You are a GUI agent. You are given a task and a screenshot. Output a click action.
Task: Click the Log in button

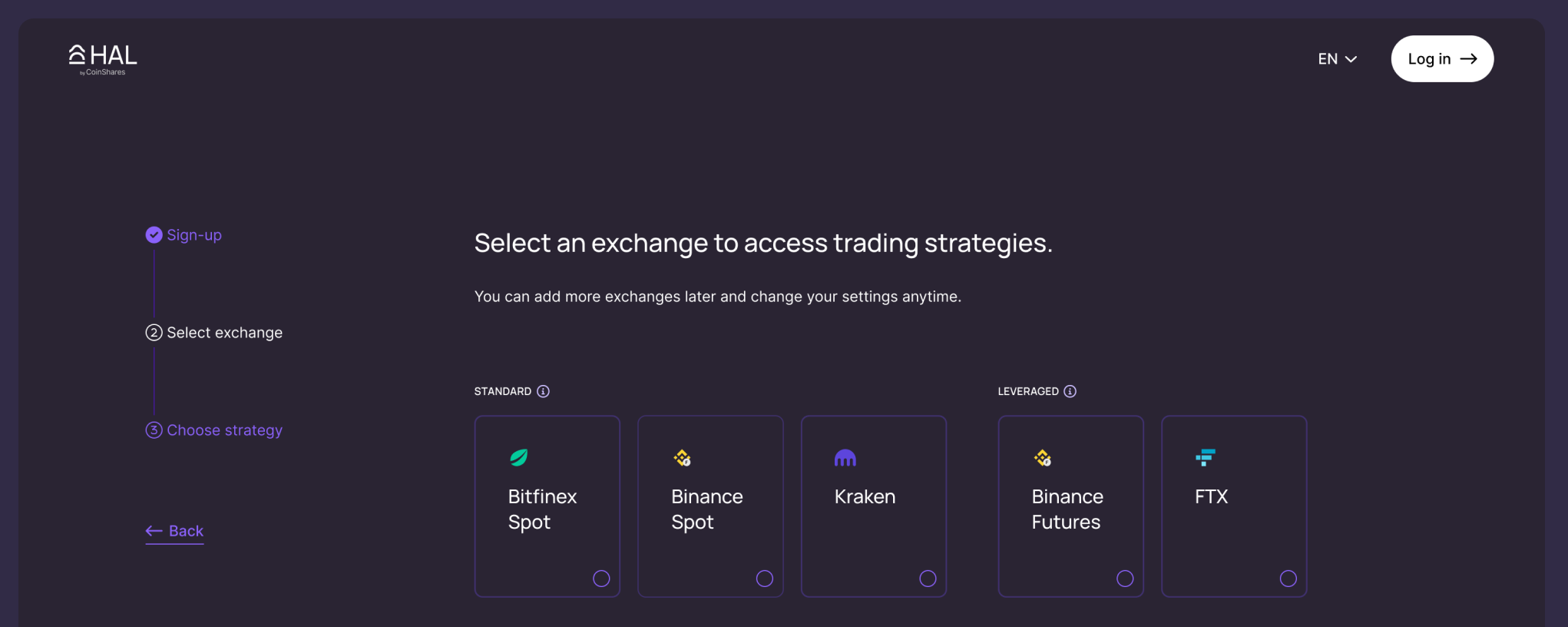[x=1441, y=58]
